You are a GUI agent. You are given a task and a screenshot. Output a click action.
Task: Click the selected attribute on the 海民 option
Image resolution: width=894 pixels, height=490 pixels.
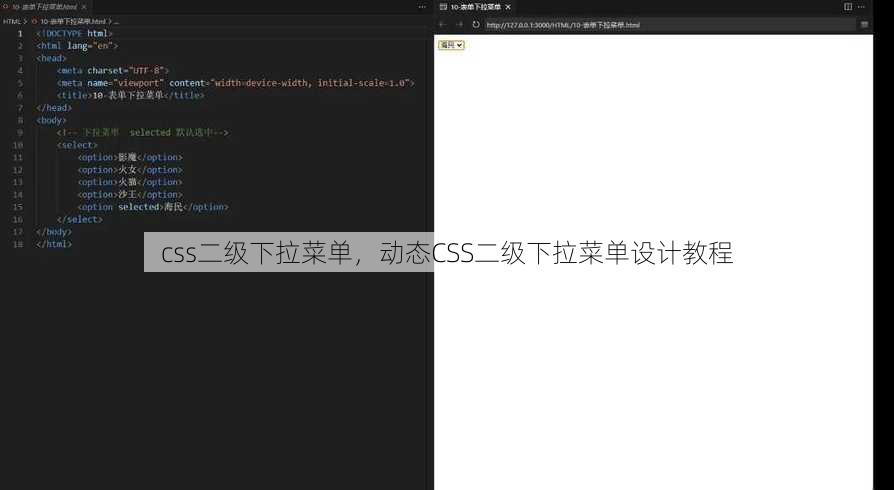[x=139, y=207]
